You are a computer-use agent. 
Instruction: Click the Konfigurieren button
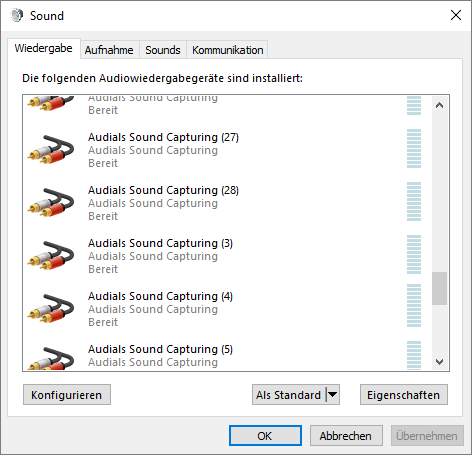(x=67, y=395)
